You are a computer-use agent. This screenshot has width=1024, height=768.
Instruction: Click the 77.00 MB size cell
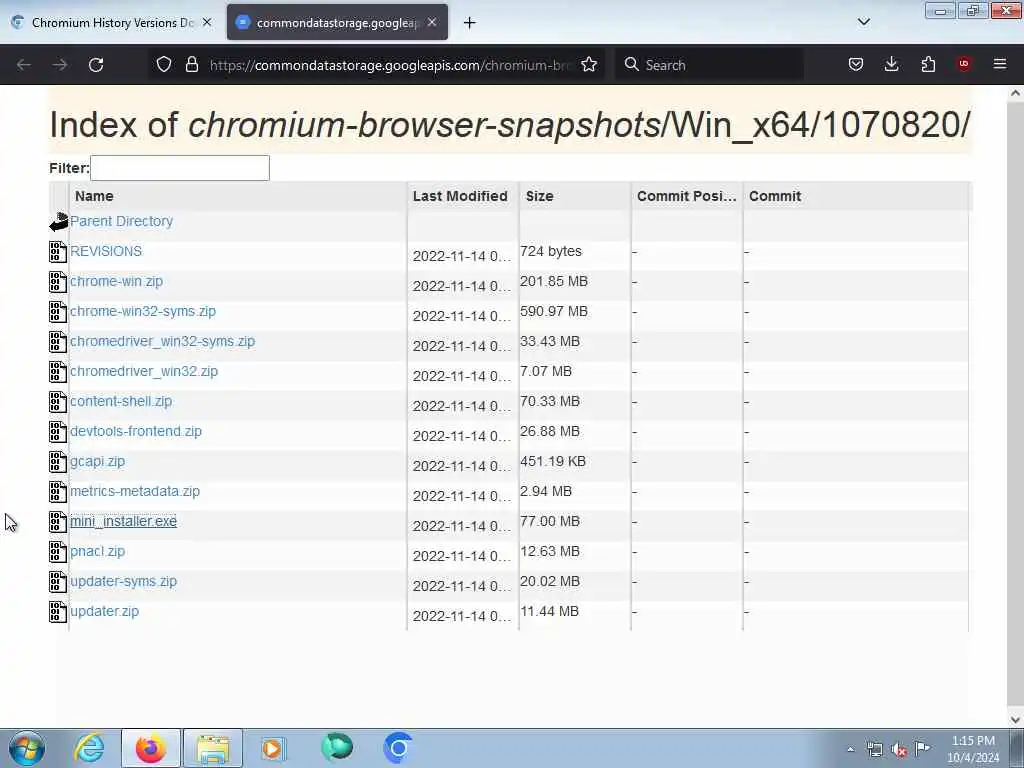550,522
